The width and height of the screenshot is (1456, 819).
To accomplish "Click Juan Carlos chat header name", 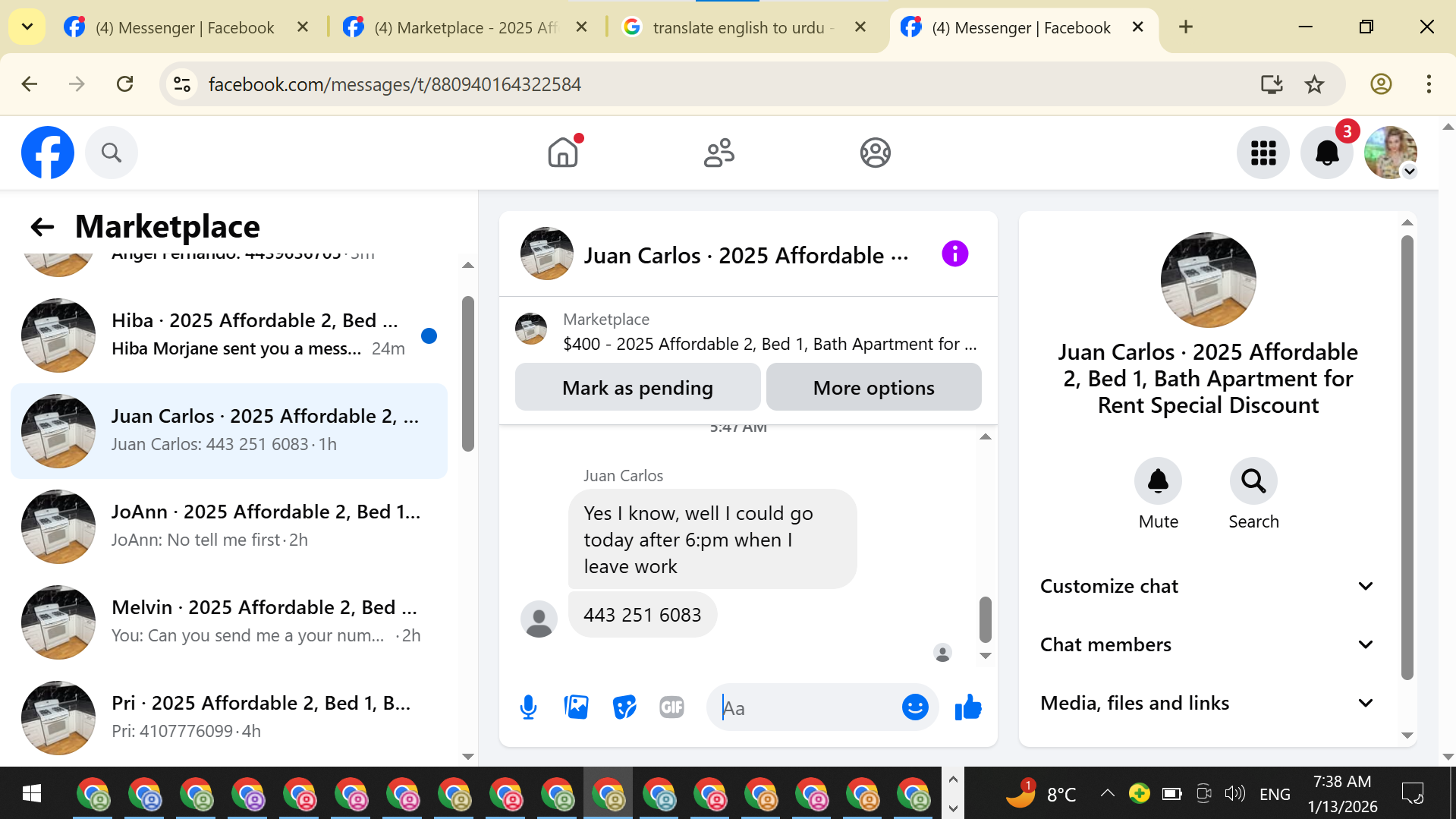I will [745, 255].
